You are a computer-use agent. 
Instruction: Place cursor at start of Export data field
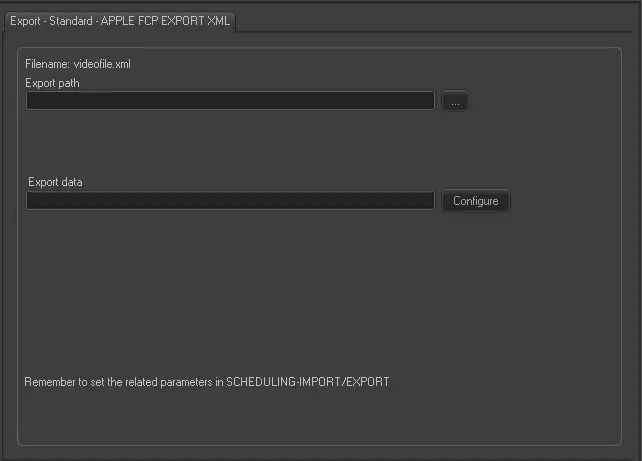click(32, 201)
